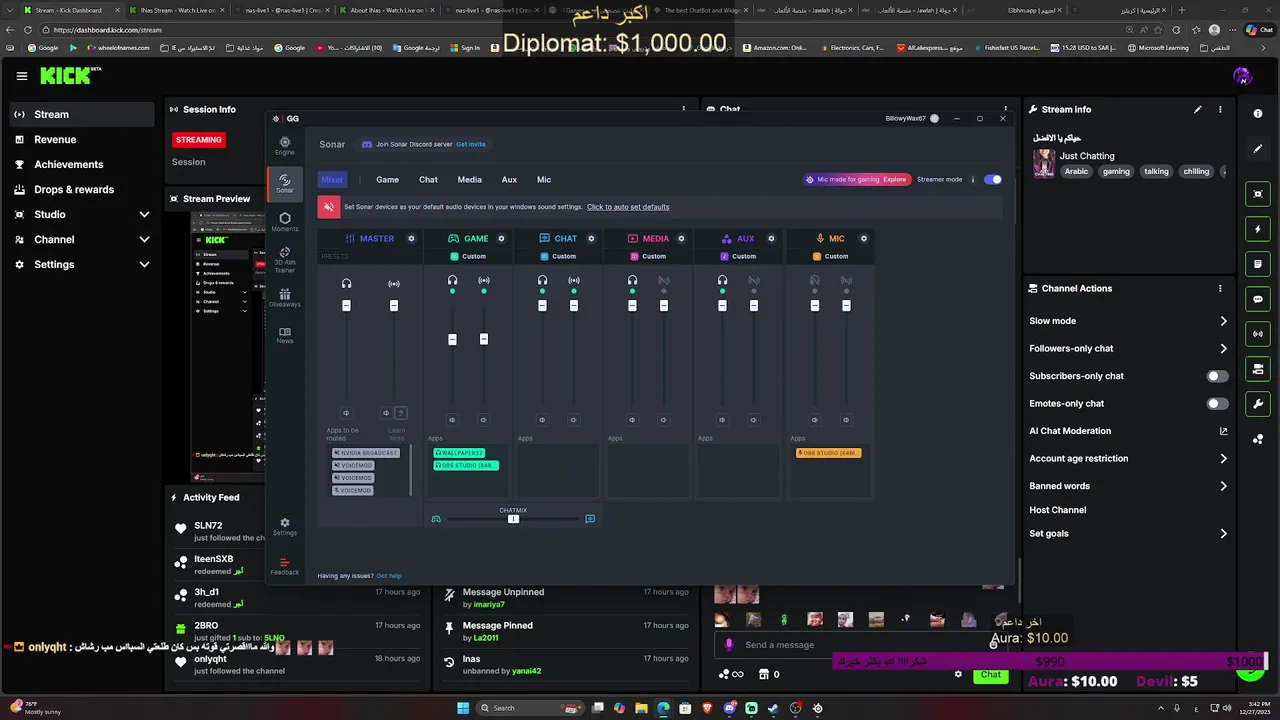Click Windows Start button
1280x720 pixels.
[x=463, y=708]
